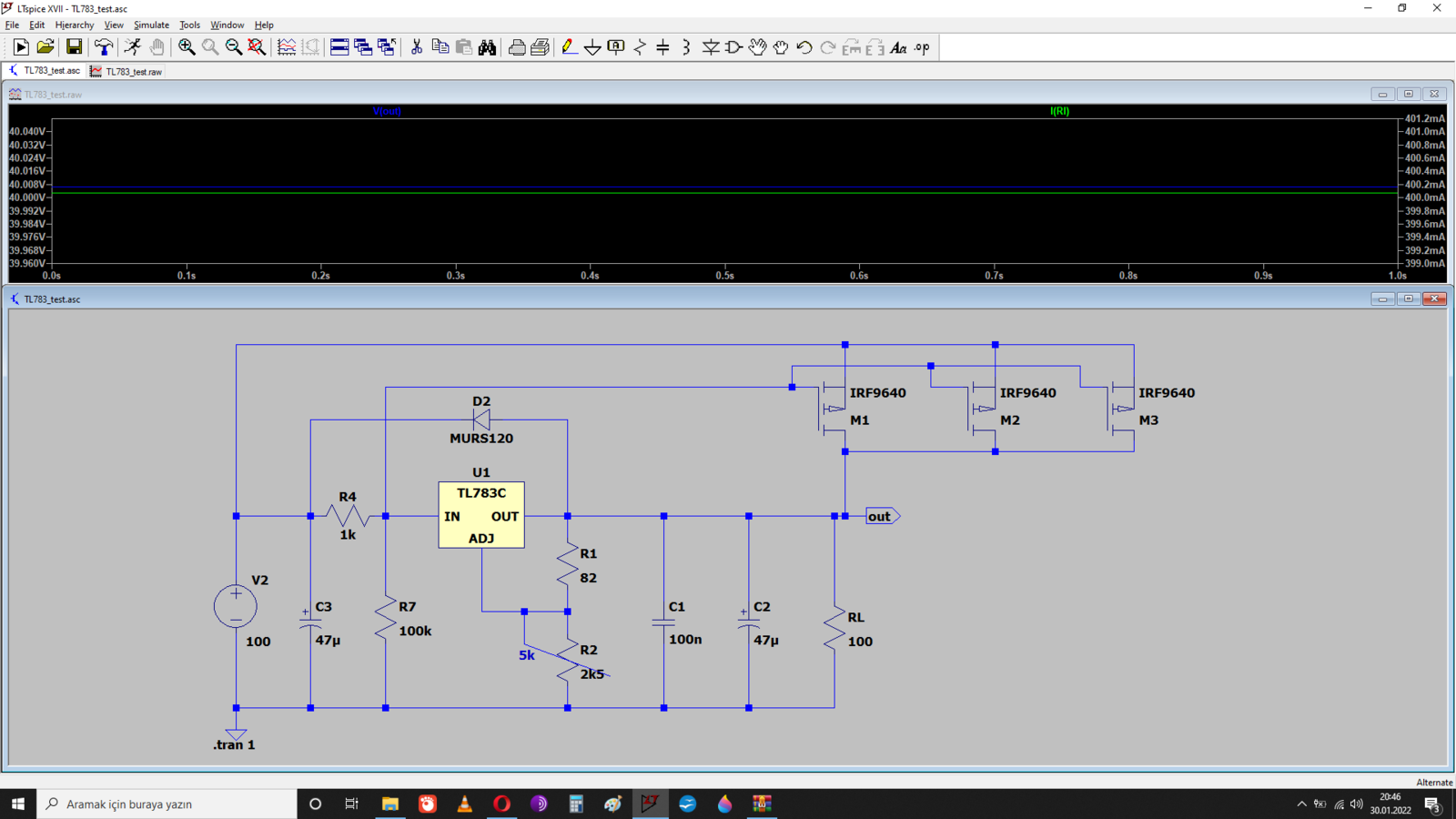Click the V2 voltage source symbol
1456x819 pixels.
click(236, 606)
